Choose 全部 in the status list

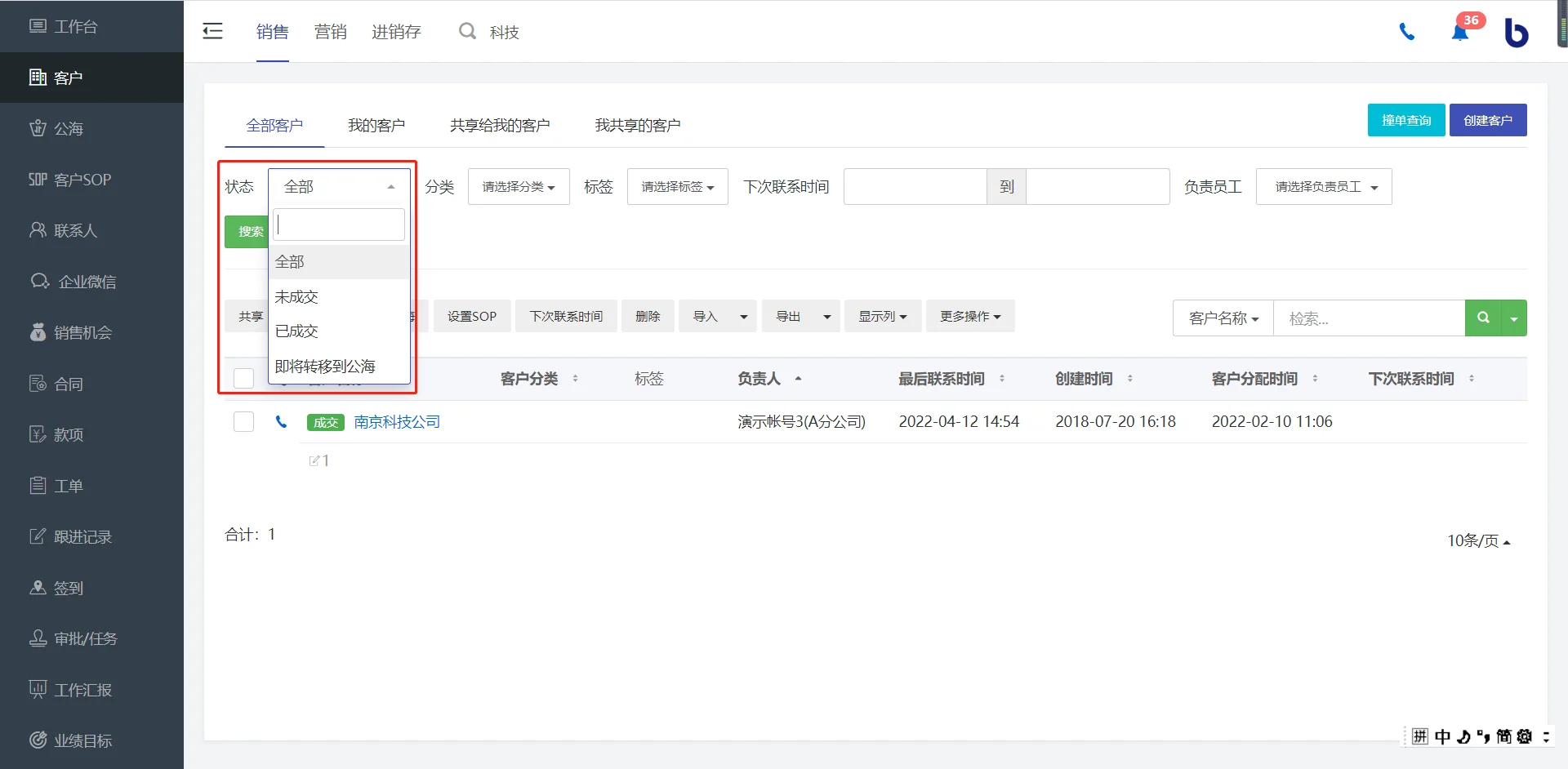point(339,262)
